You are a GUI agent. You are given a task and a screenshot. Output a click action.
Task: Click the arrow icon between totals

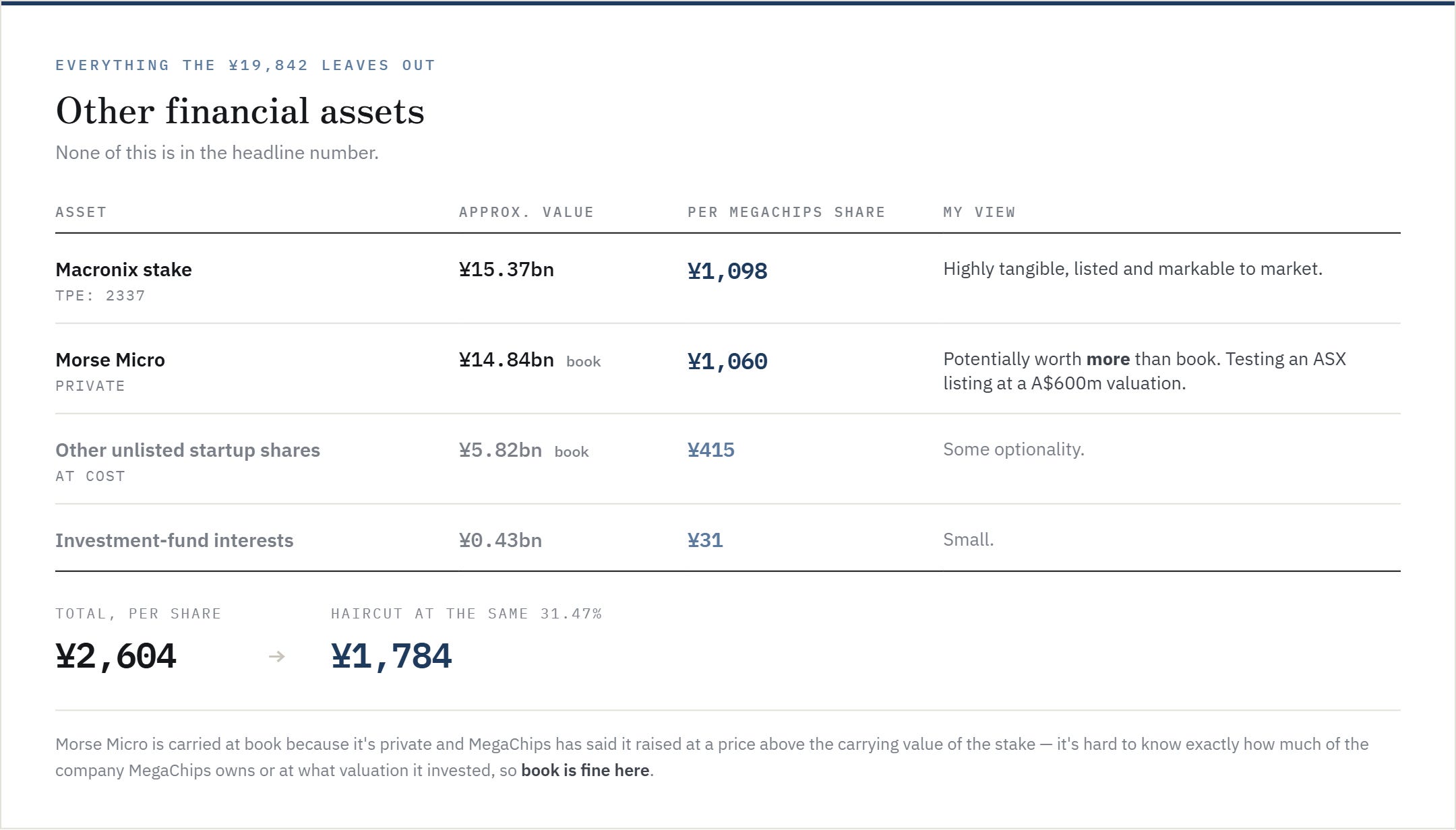point(276,656)
